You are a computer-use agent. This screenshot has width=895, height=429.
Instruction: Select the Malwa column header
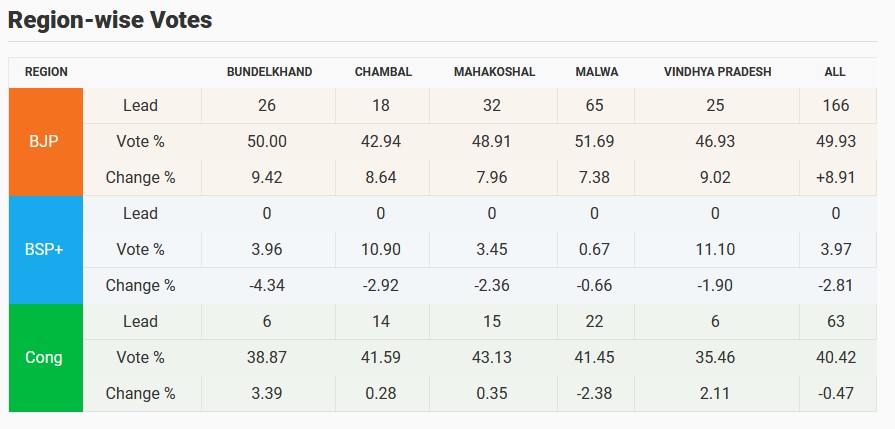[597, 72]
